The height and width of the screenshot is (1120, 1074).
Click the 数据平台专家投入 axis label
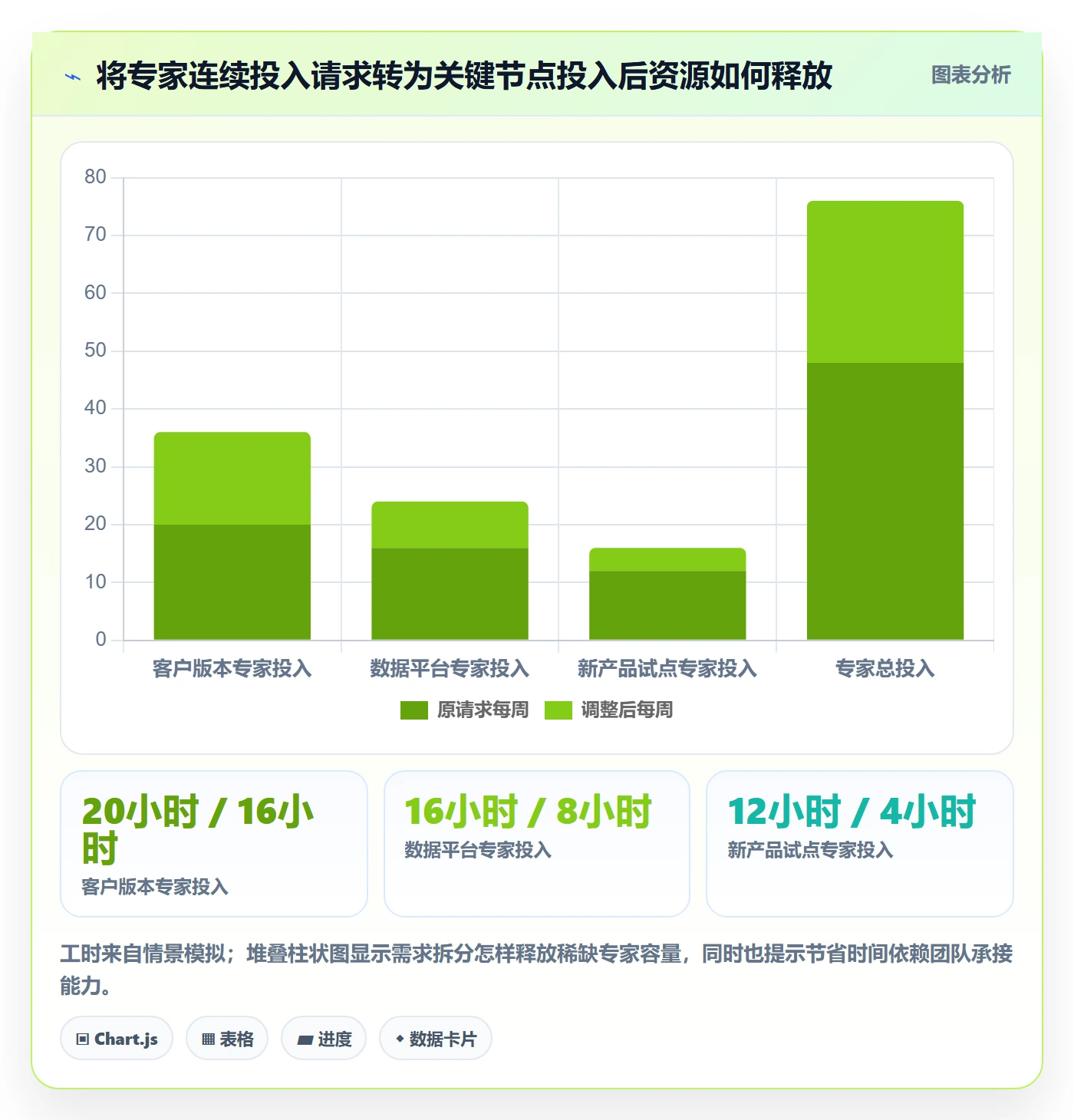[450, 669]
